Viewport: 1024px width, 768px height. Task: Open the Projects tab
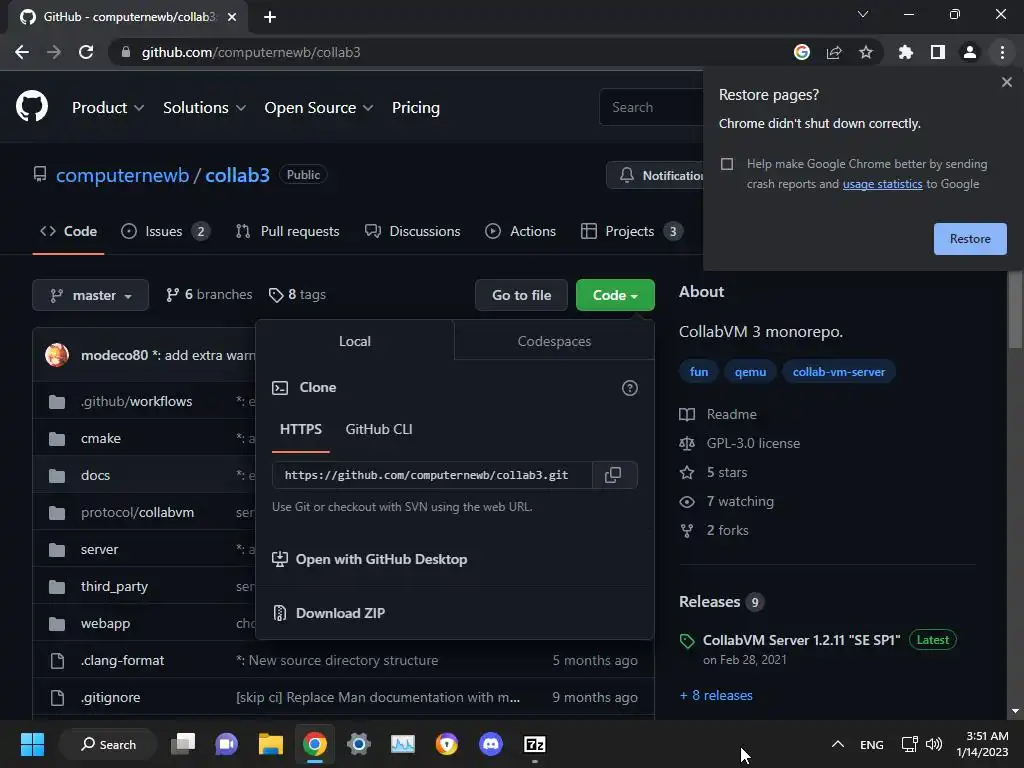tap(632, 231)
